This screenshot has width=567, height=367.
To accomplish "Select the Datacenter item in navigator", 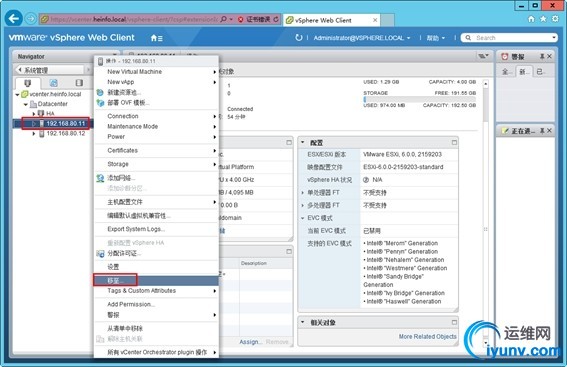I will 52,104.
